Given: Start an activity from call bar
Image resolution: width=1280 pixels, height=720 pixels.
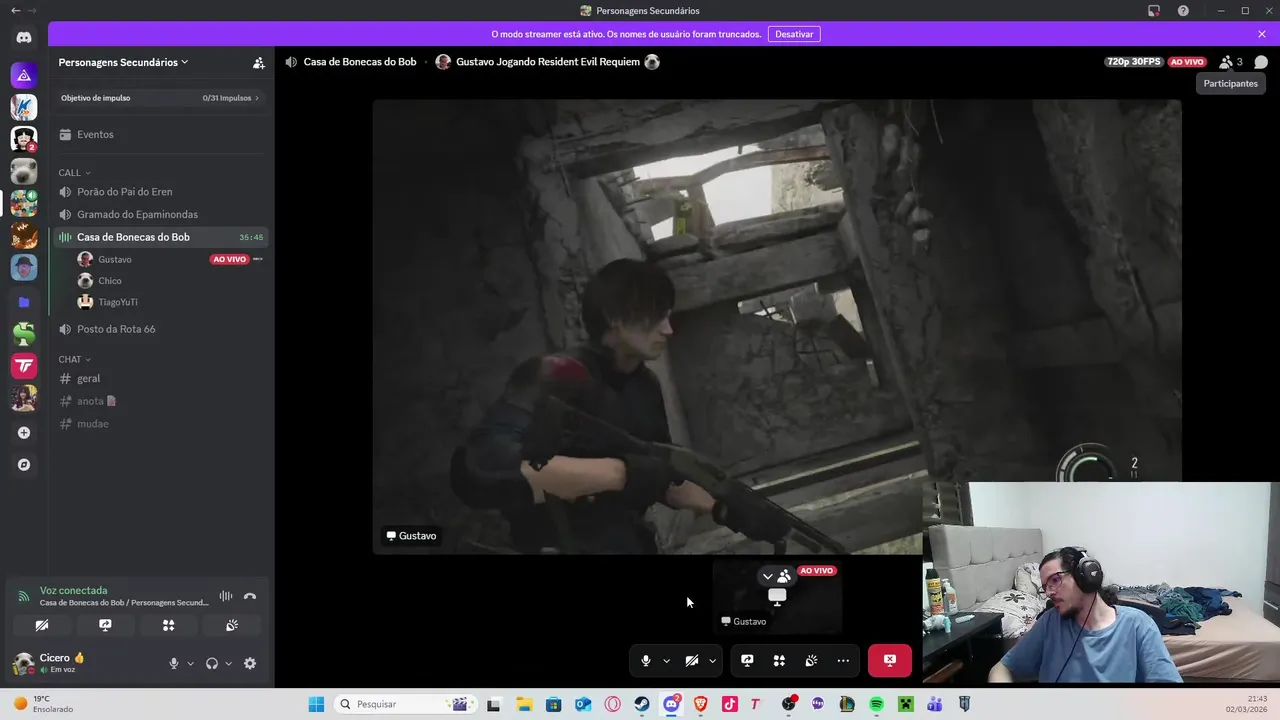Looking at the screenshot, I should 779,660.
